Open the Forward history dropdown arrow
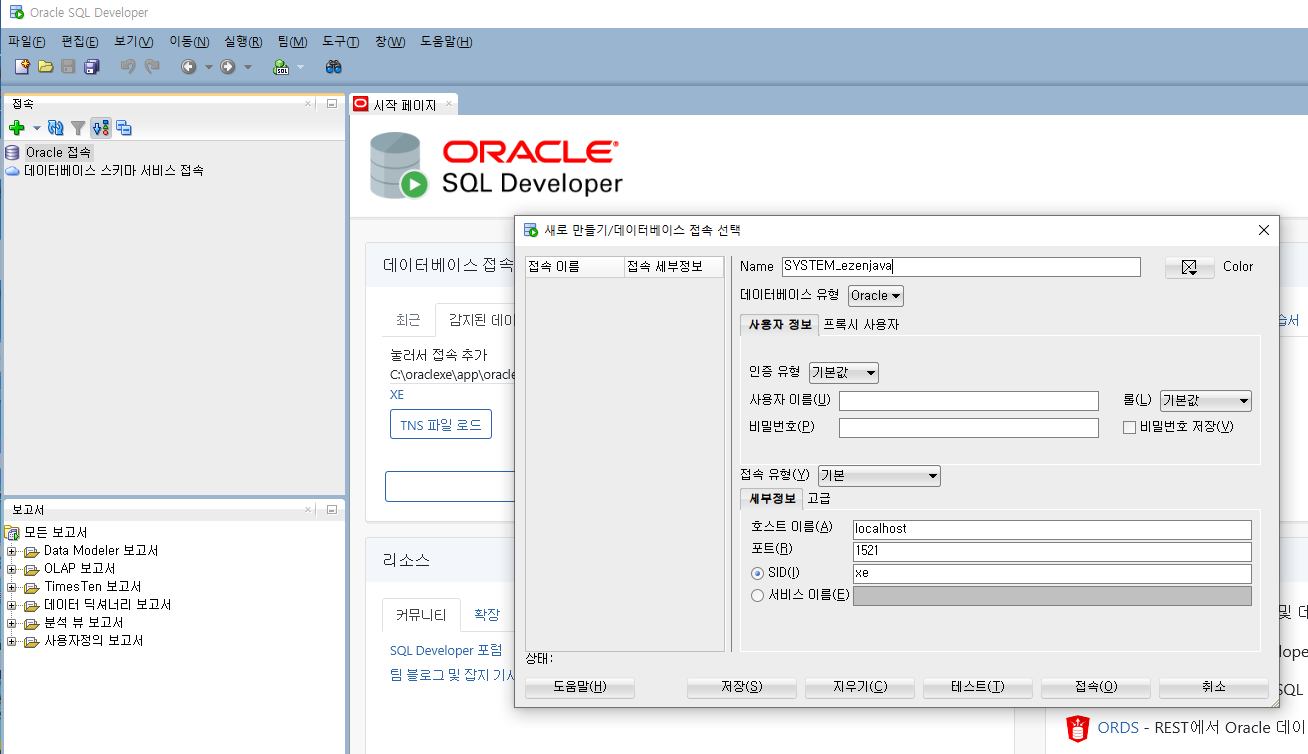The height and width of the screenshot is (754, 1308). (x=248, y=67)
